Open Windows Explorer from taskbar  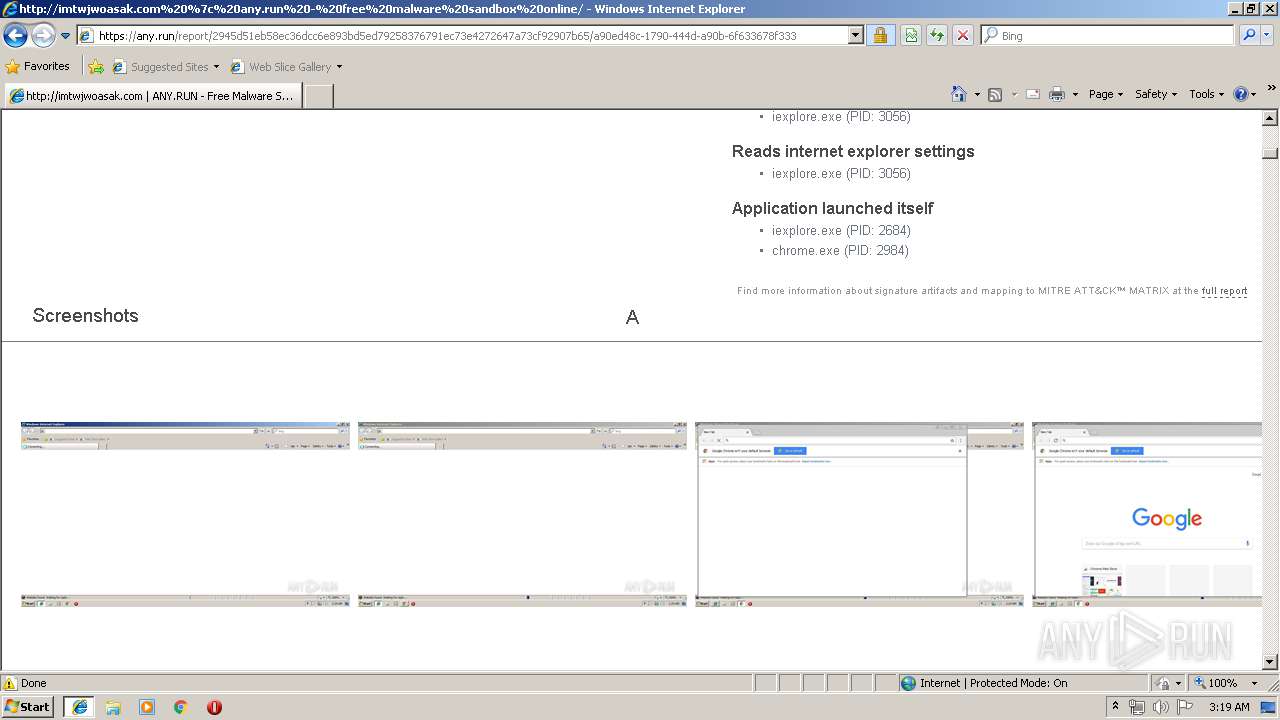pos(113,707)
